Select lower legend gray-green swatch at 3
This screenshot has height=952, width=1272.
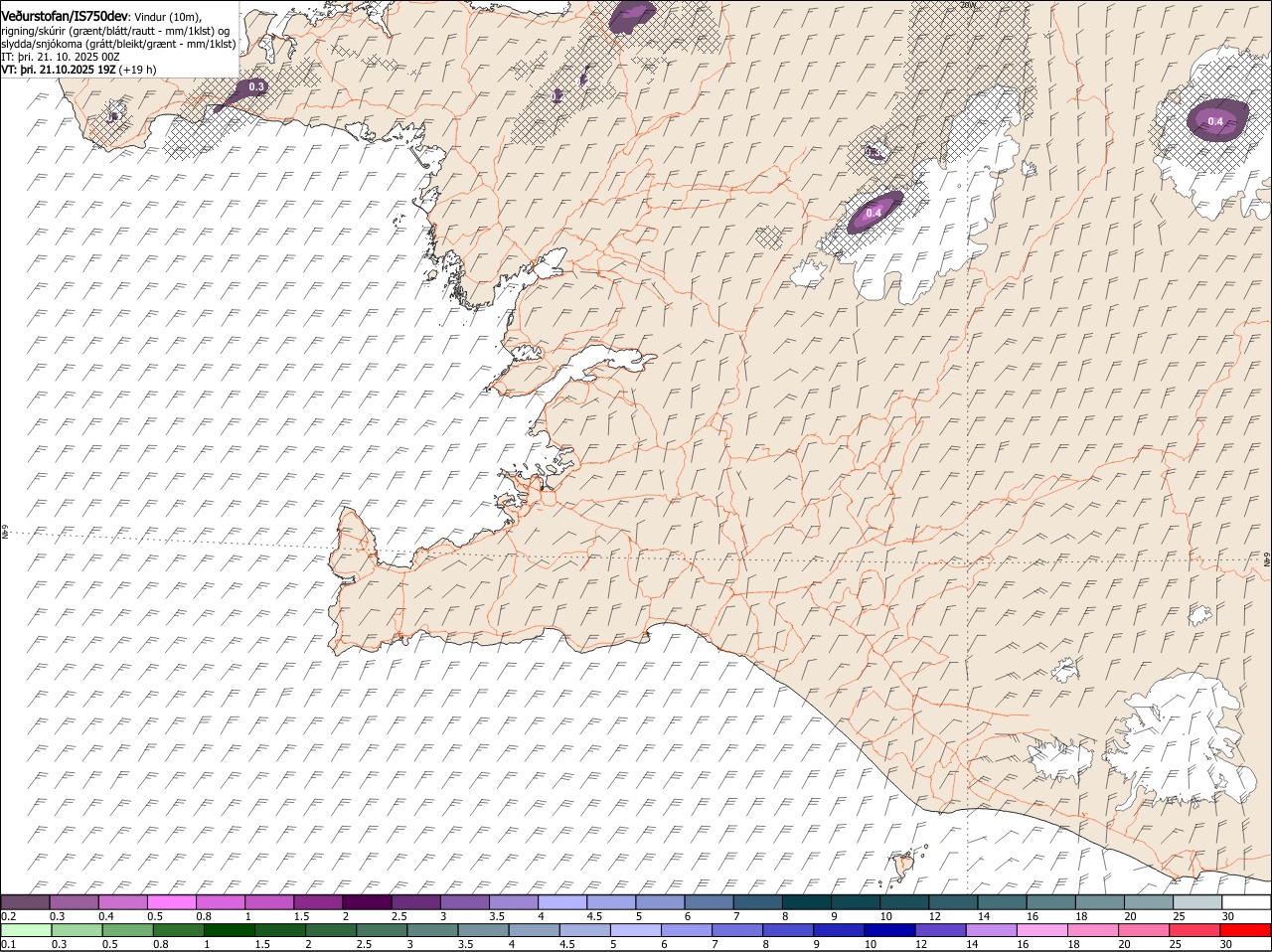[x=432, y=931]
